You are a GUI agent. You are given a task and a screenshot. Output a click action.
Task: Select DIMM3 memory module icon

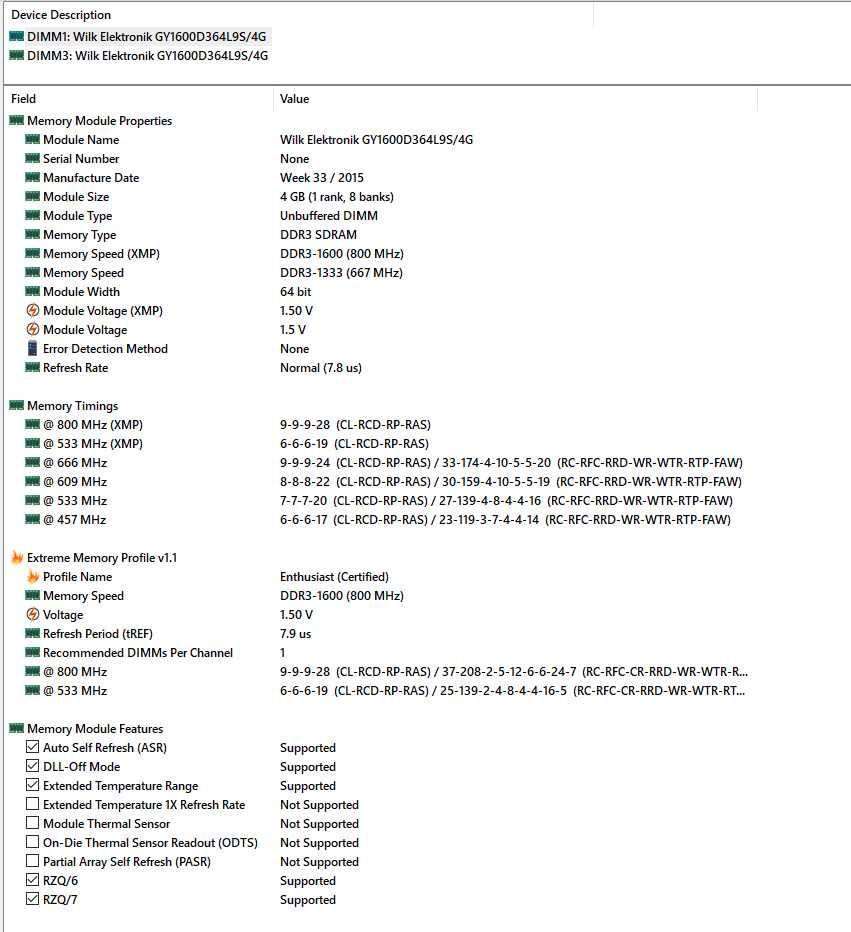pyautogui.click(x=17, y=56)
